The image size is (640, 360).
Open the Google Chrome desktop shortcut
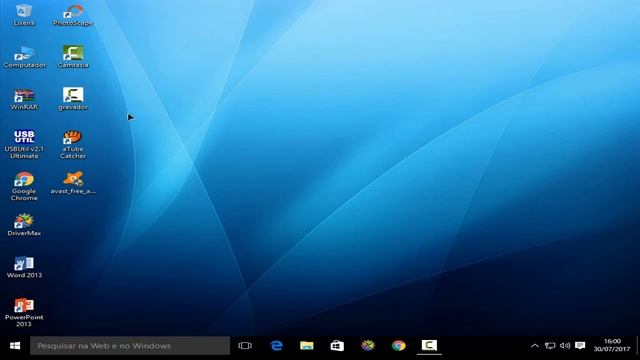pyautogui.click(x=24, y=187)
